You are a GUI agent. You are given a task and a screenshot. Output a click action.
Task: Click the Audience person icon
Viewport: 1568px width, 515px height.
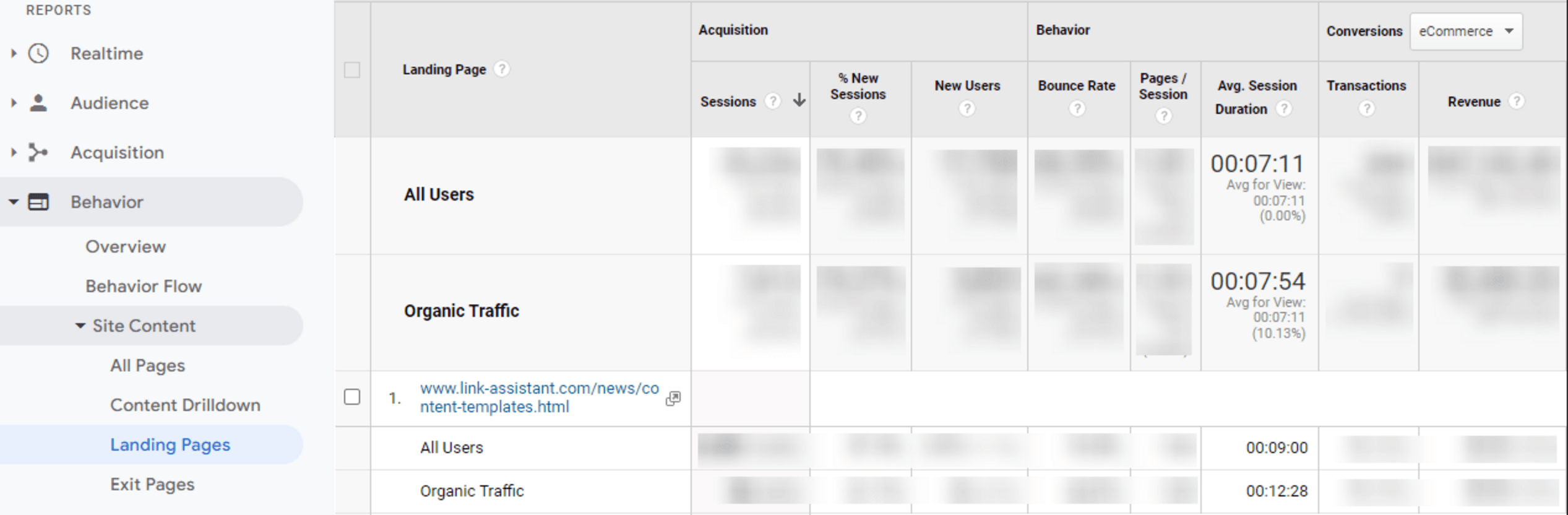(x=38, y=103)
